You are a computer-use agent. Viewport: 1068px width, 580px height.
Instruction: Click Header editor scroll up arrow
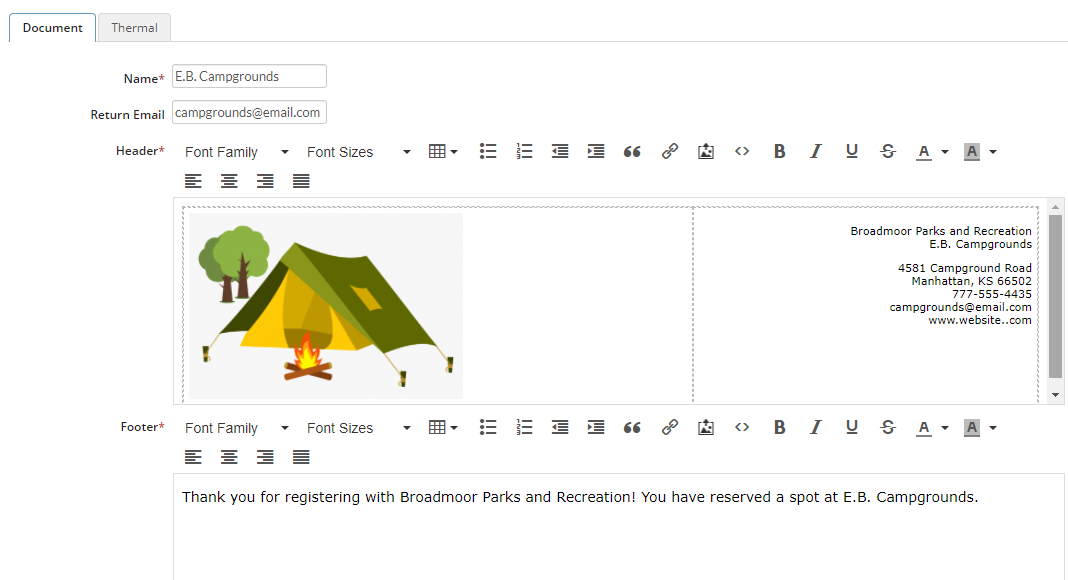1055,206
